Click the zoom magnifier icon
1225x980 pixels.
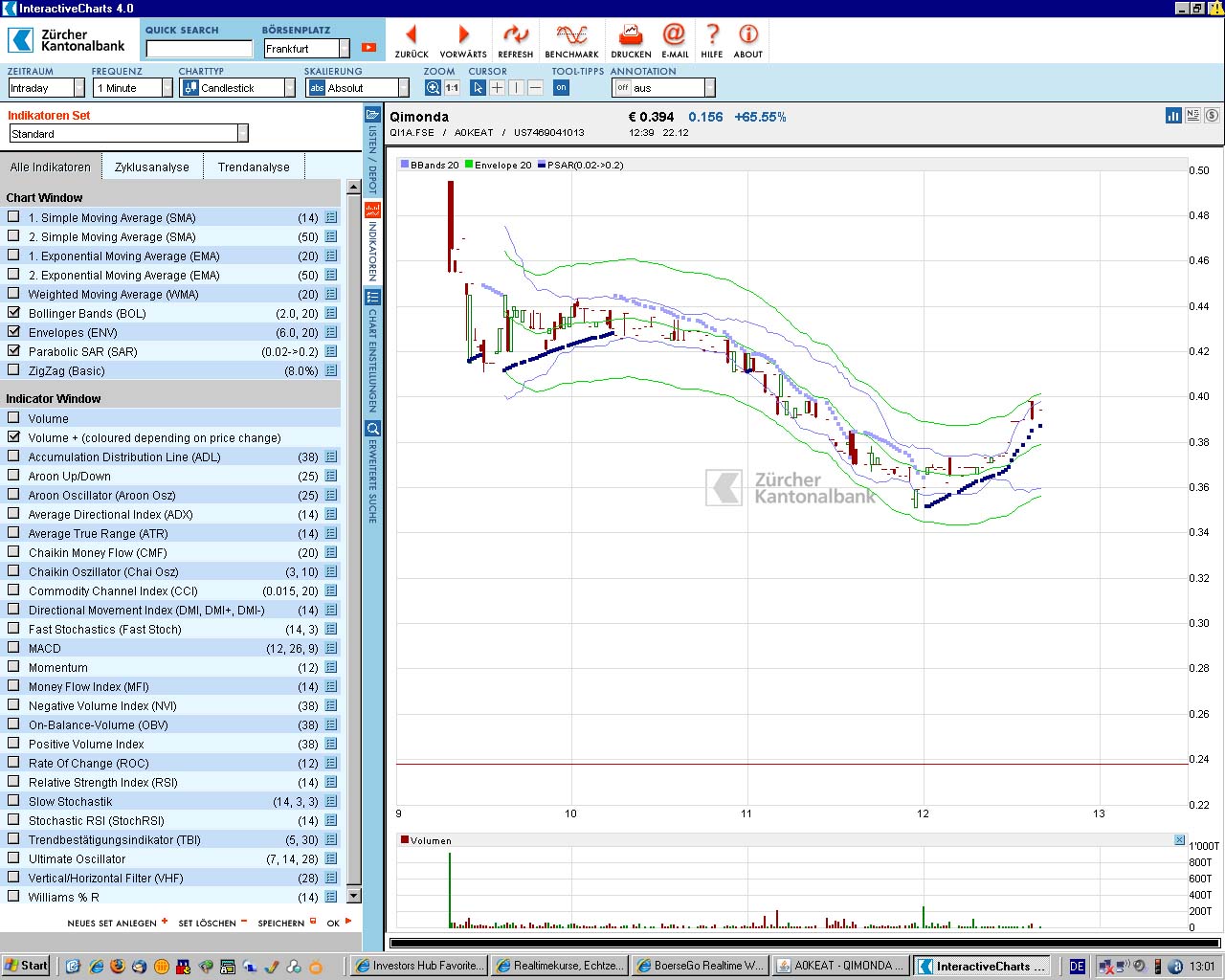tap(433, 88)
